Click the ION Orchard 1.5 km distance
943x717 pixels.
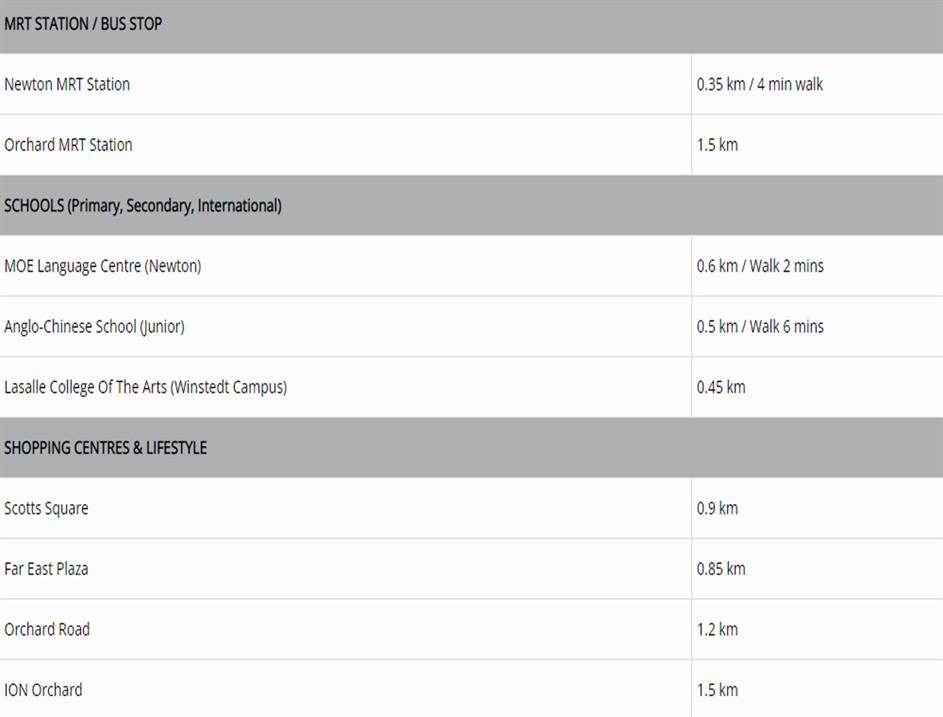coord(717,690)
